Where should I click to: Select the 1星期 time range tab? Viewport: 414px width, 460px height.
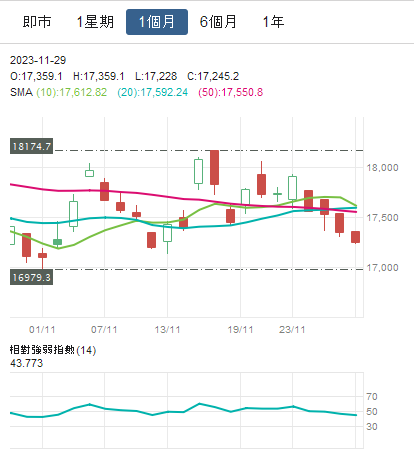pos(95,22)
